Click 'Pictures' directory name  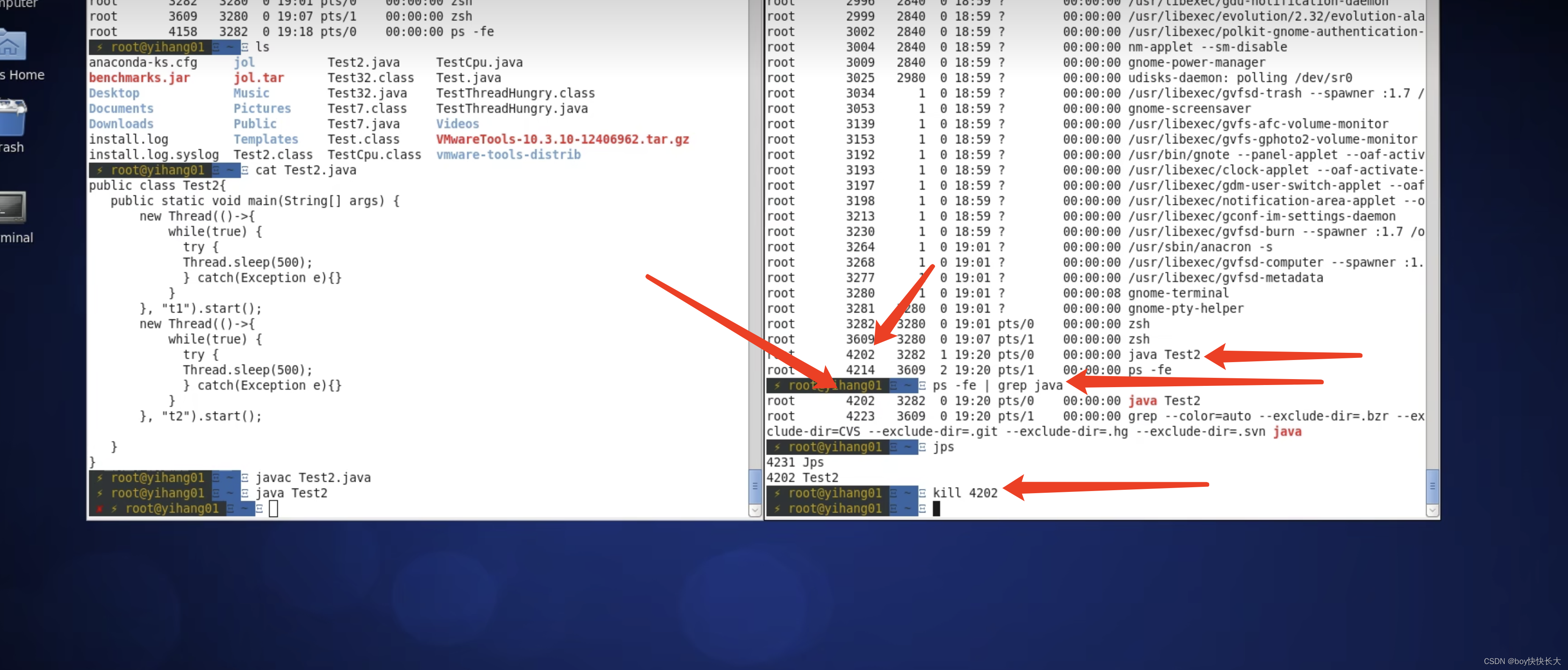(262, 108)
